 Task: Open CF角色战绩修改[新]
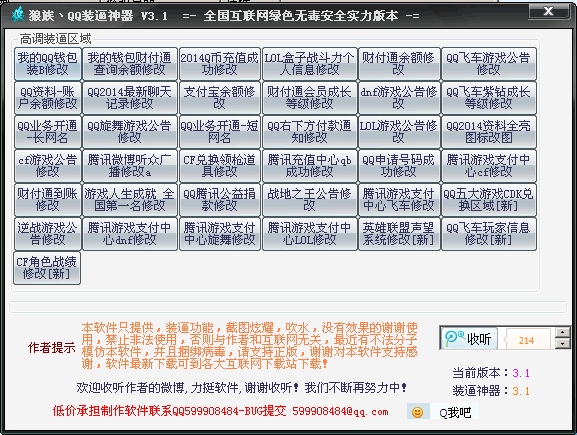47,268
